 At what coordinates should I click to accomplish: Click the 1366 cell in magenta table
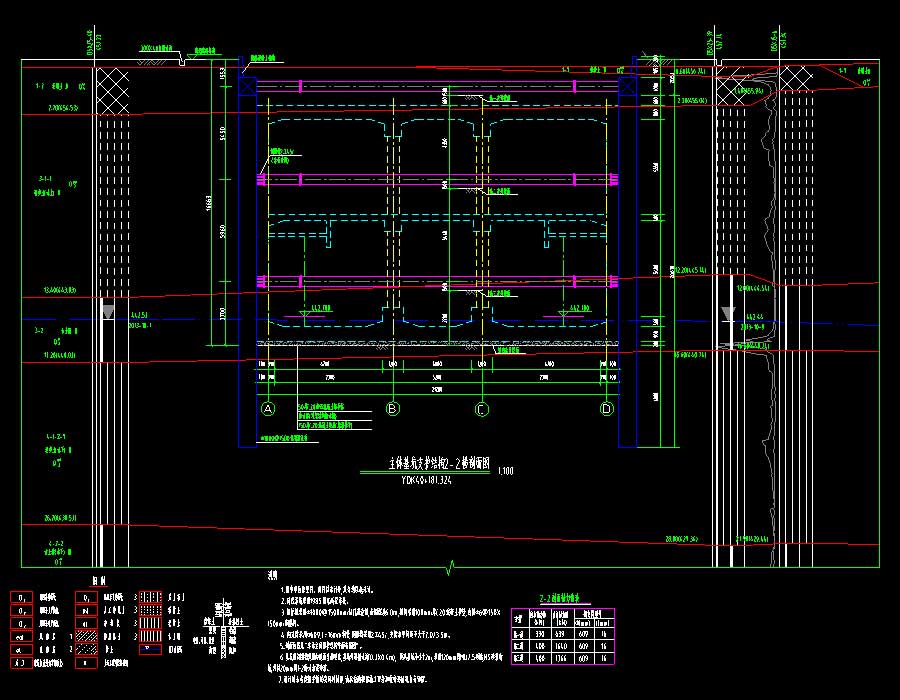(561, 658)
